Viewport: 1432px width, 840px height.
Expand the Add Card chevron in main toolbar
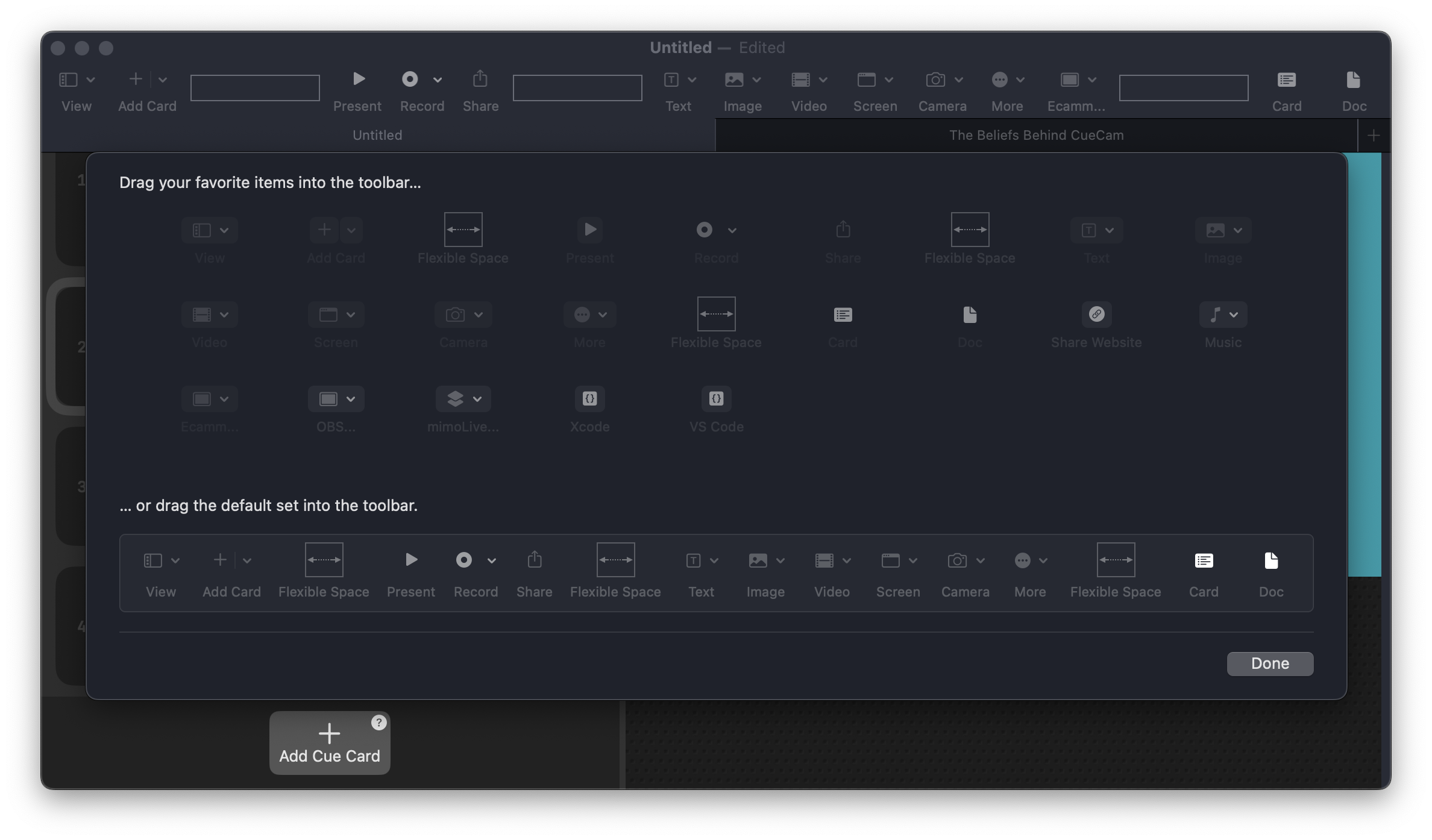click(x=162, y=80)
